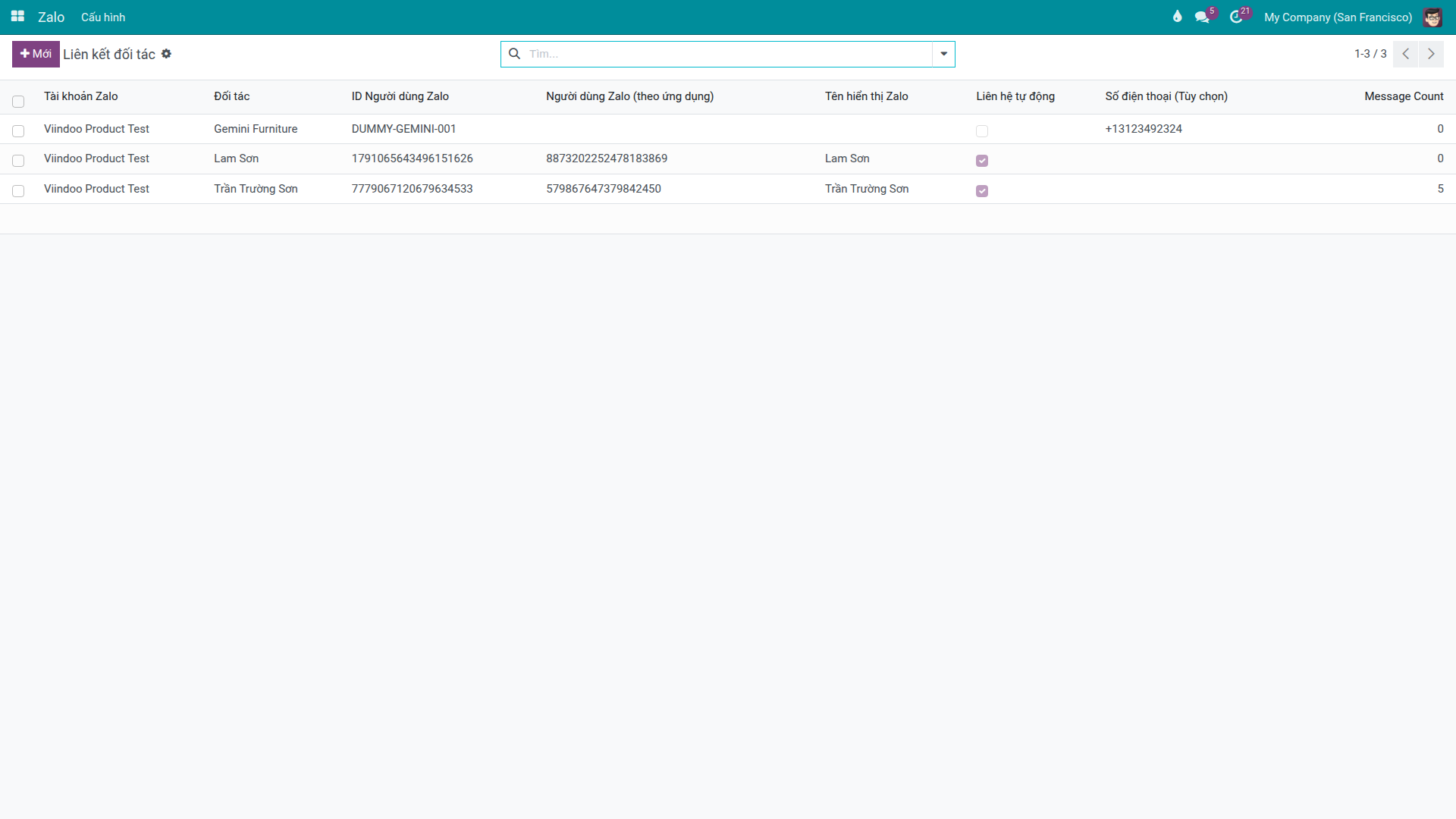Sort by Tên hiển thị Zalo column
Image resolution: width=1456 pixels, height=819 pixels.
coord(866,96)
